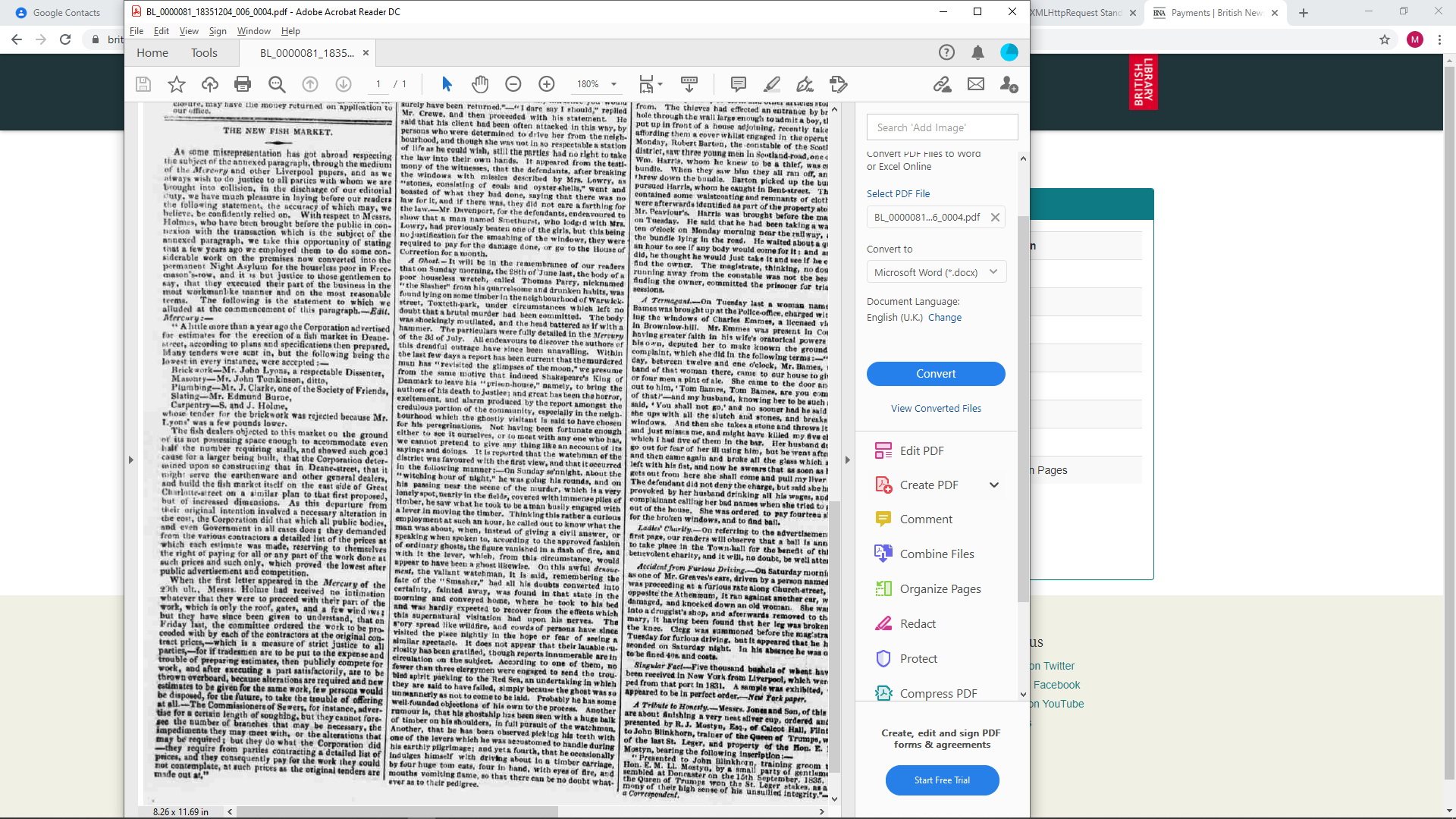The height and width of the screenshot is (819, 1456).
Task: Go to previous page arrow
Action: click(x=310, y=84)
